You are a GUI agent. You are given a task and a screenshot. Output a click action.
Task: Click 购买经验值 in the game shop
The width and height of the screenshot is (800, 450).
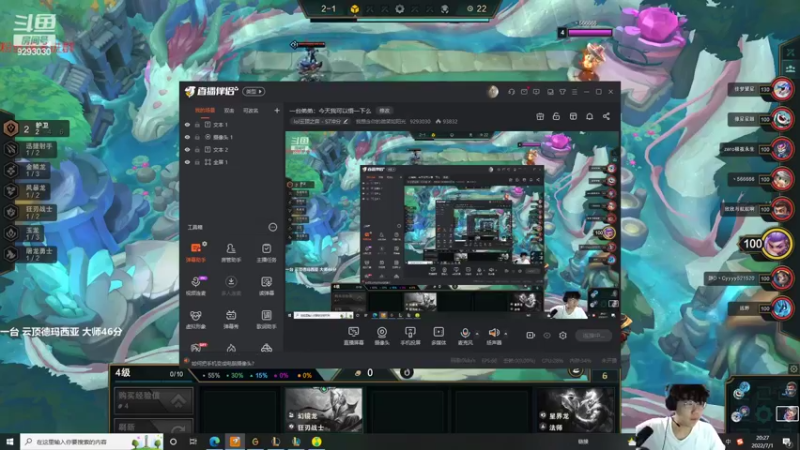point(153,399)
